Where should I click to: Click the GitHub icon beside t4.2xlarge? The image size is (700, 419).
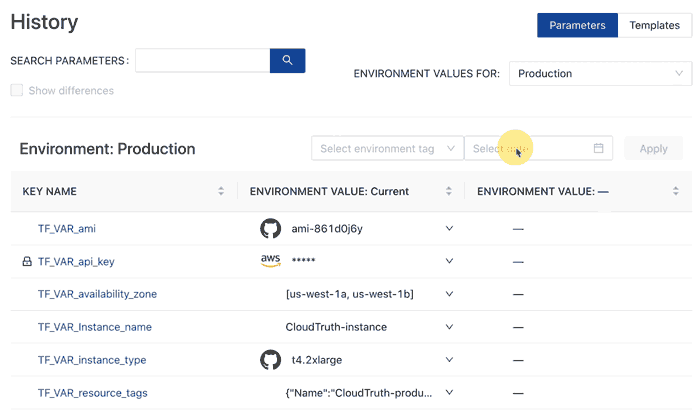[271, 360]
